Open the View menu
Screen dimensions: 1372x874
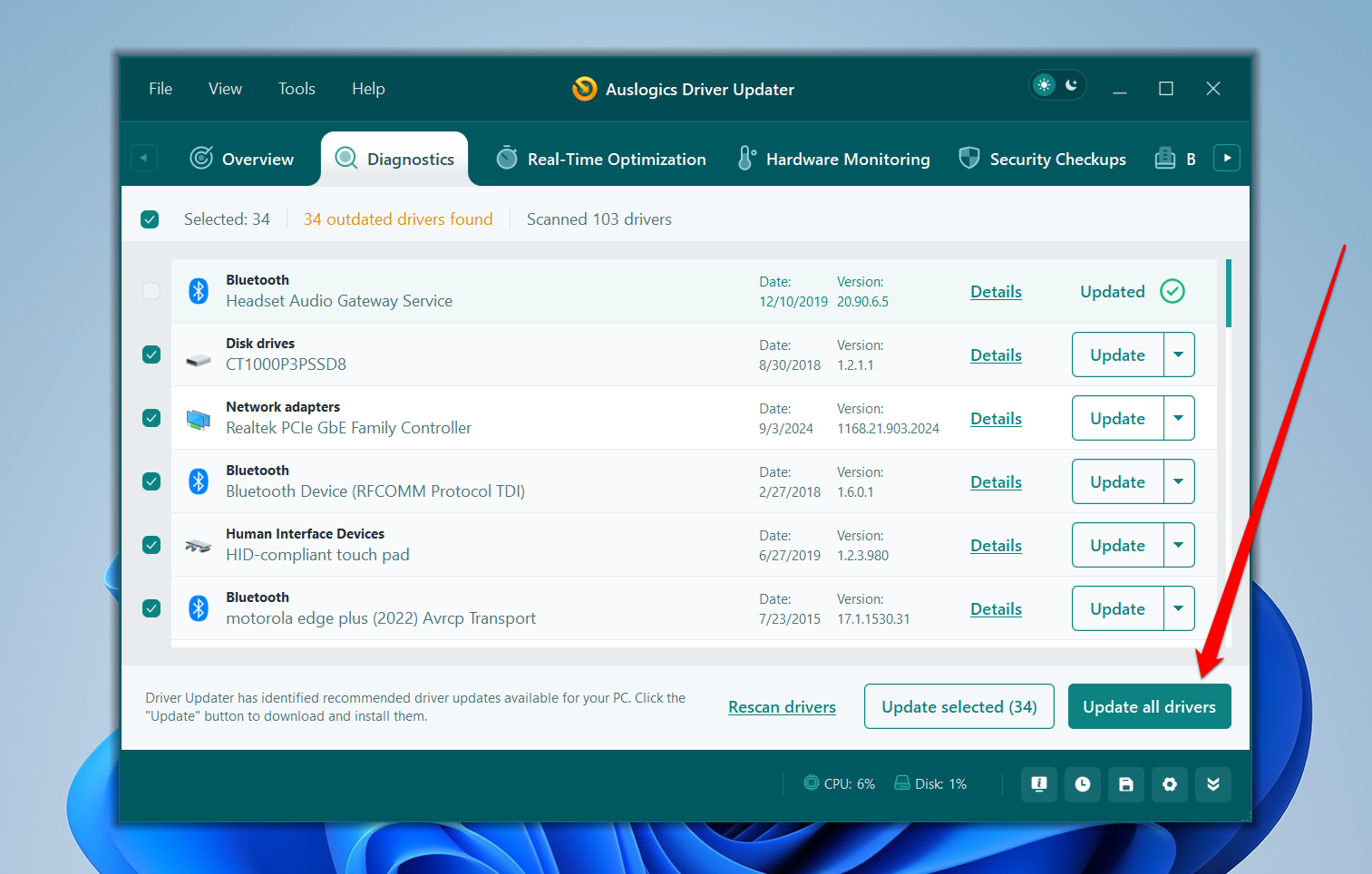coord(225,89)
